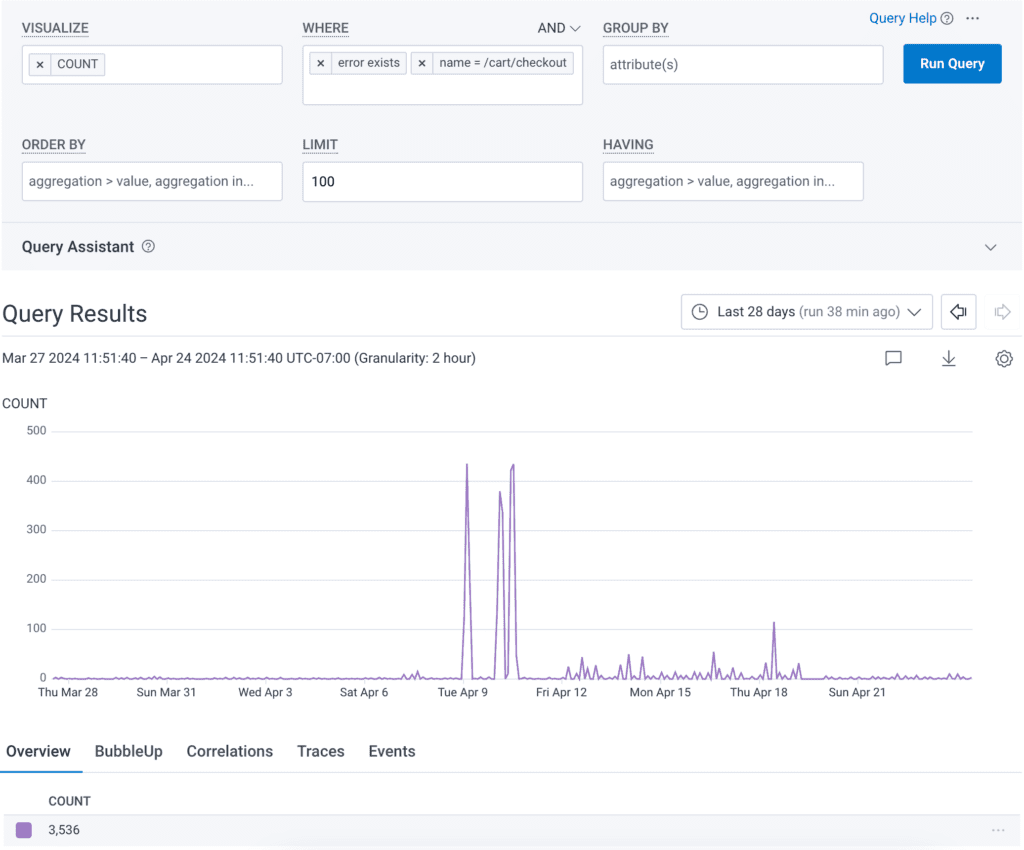Switch to the Traces tab
Viewport: 1024px width, 850px height.
coord(320,751)
